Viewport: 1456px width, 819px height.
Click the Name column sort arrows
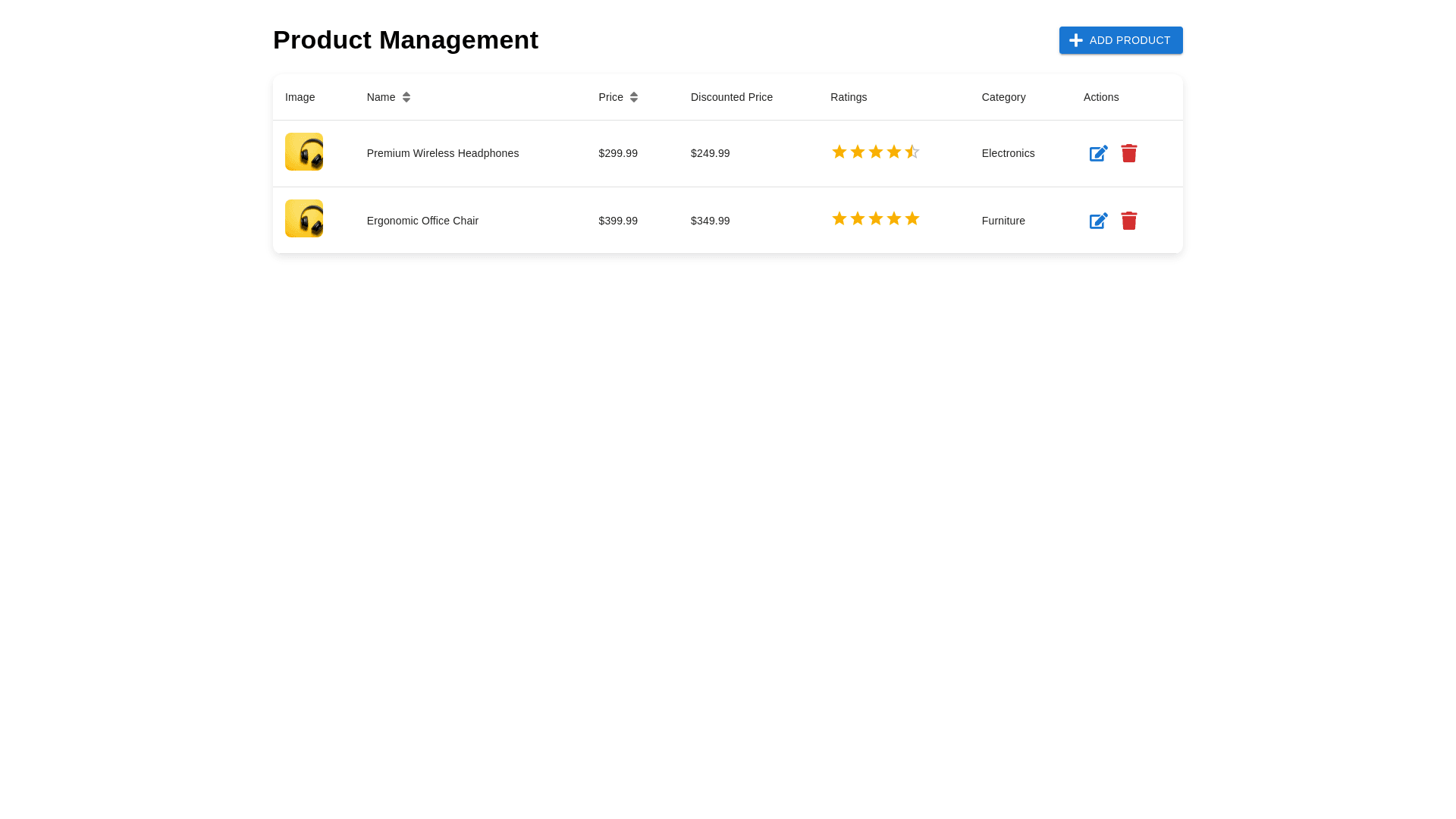(406, 97)
